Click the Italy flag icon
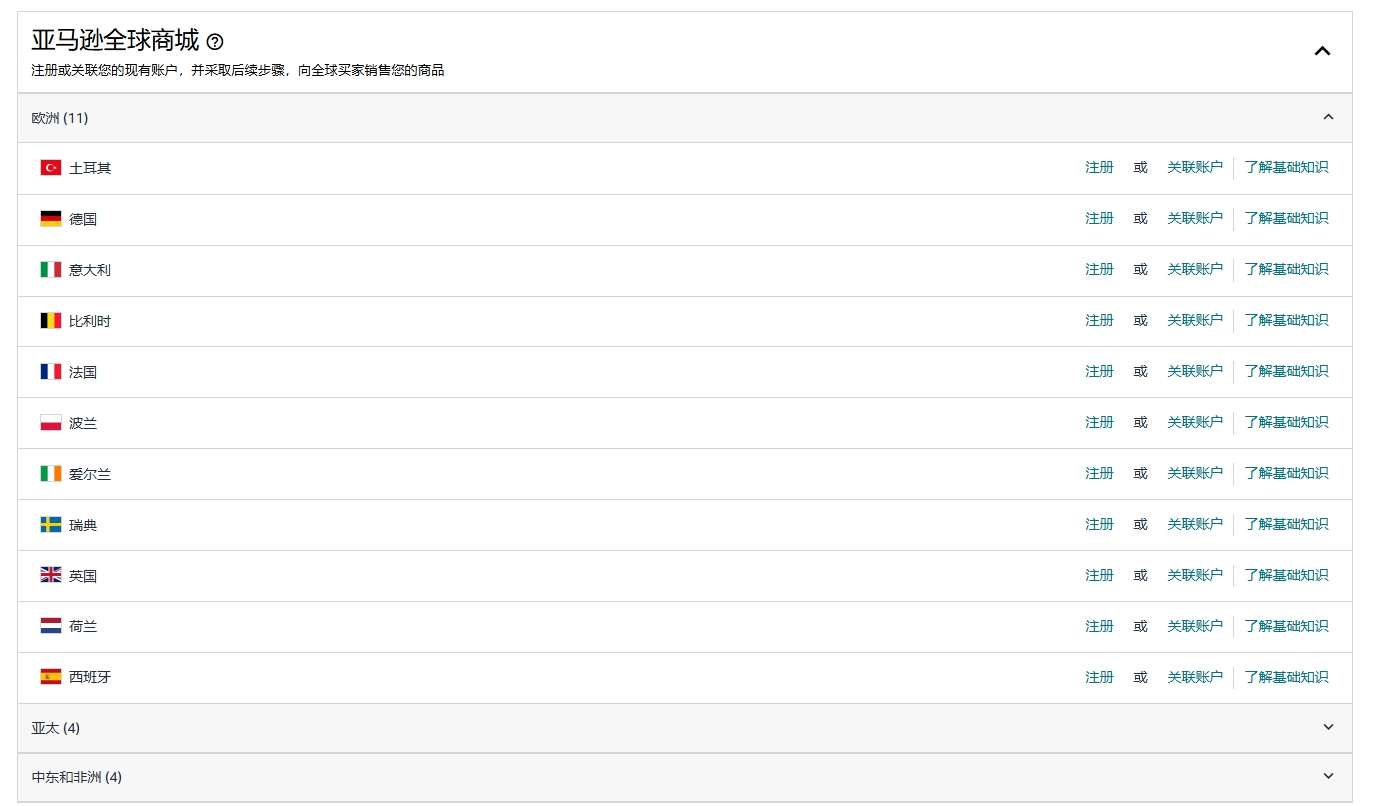Viewport: 1373px width, 806px height. (51, 270)
